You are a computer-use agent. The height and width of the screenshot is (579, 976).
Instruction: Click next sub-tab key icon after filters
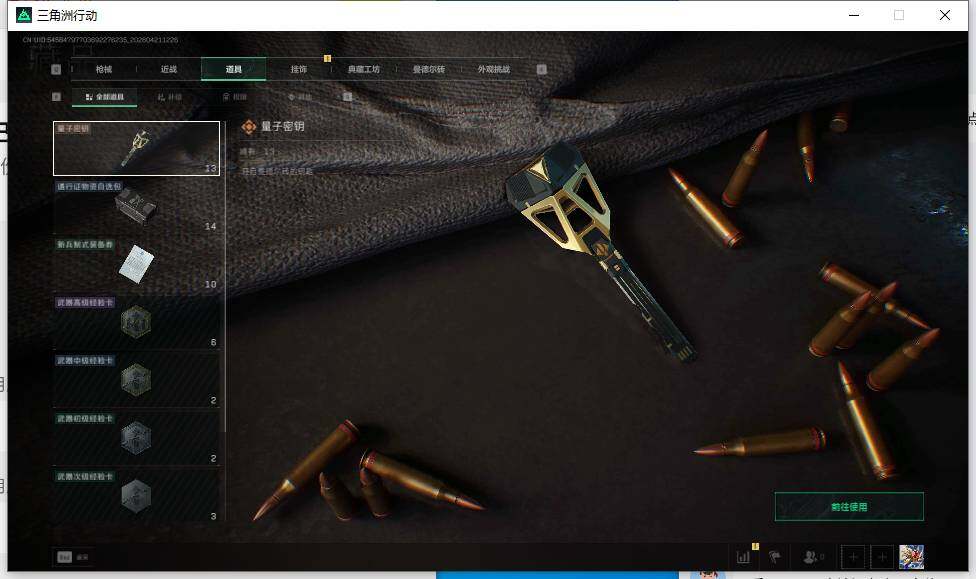[347, 96]
